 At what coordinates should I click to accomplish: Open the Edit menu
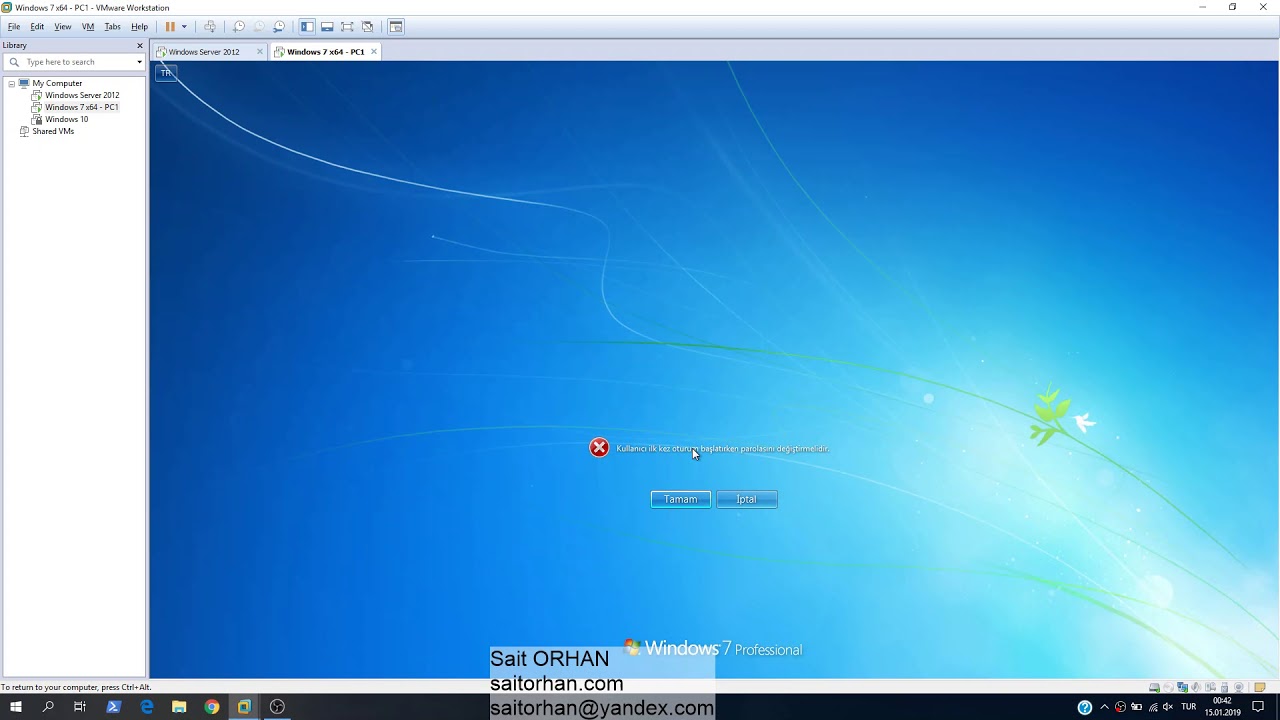(37, 27)
